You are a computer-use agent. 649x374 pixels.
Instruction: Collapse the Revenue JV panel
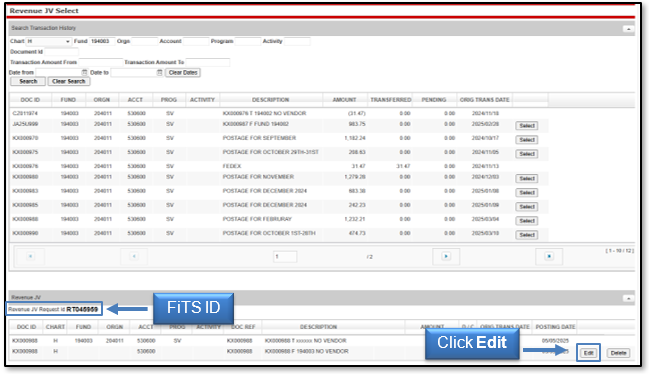[x=628, y=298]
